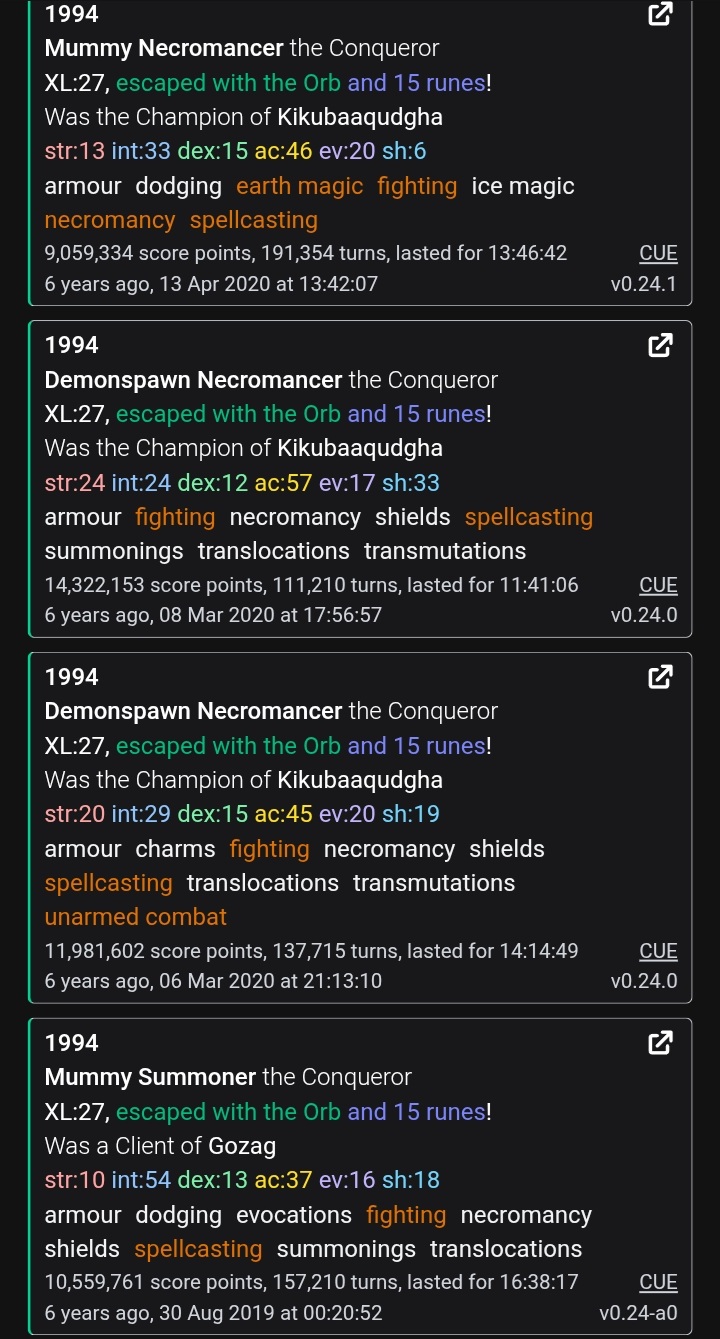Screen dimensions: 720x1339
Task: Select the Mummy Summoner the Conqueror title
Action: click(x=228, y=1077)
